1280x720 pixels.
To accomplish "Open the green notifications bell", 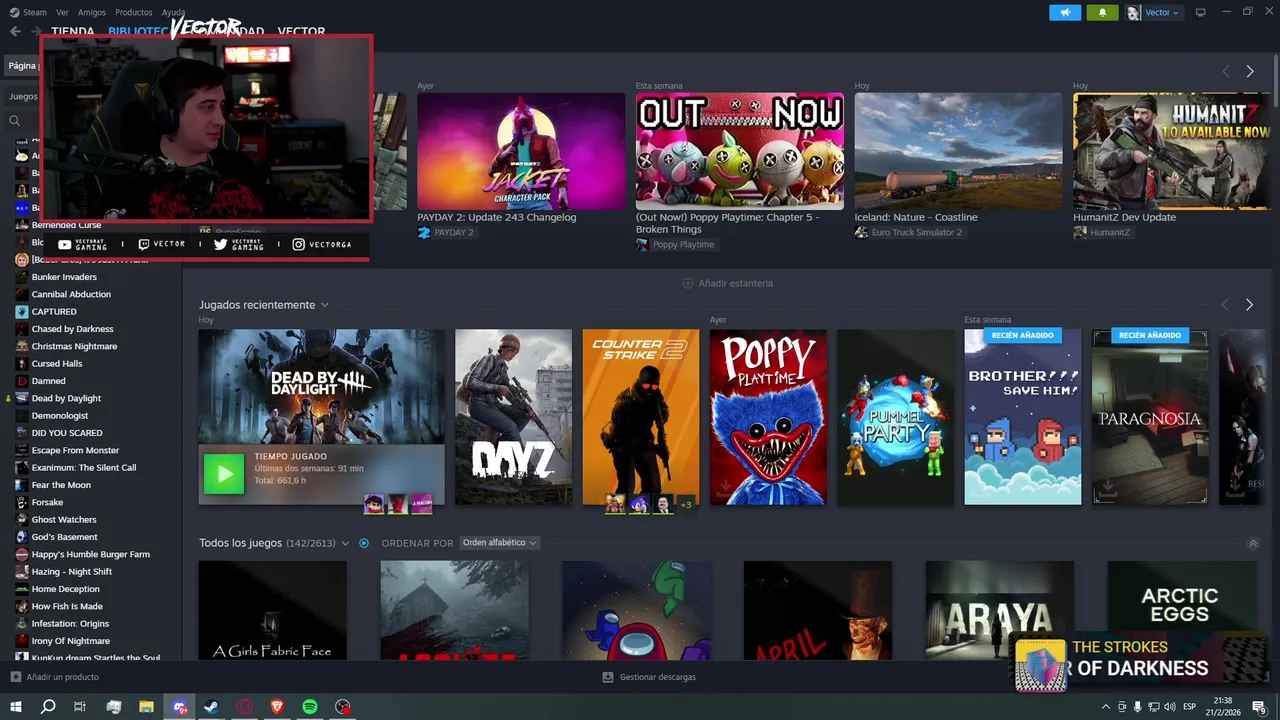I will pos(1103,12).
